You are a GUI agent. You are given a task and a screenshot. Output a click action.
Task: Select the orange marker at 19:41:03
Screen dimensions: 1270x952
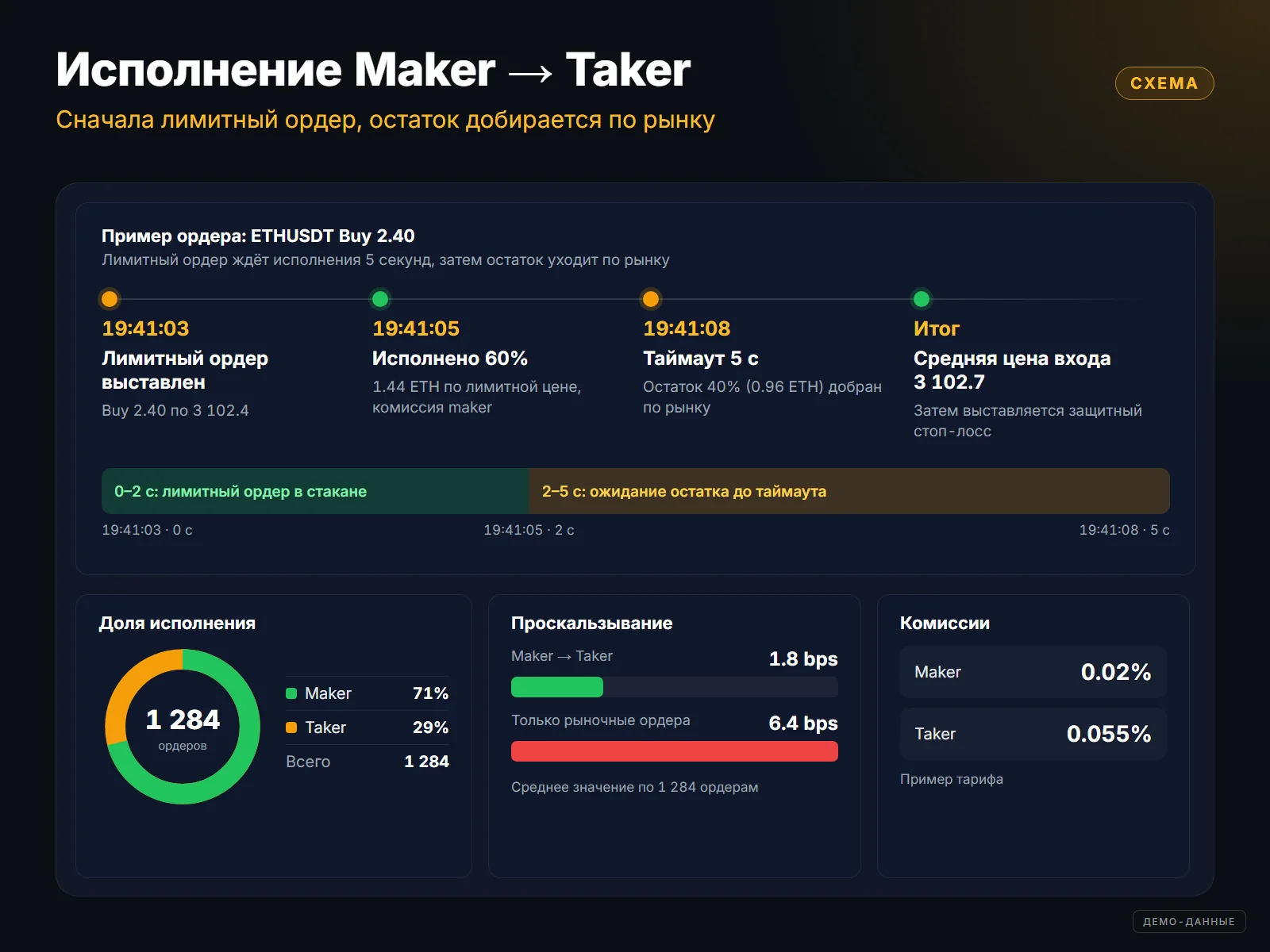click(x=110, y=299)
